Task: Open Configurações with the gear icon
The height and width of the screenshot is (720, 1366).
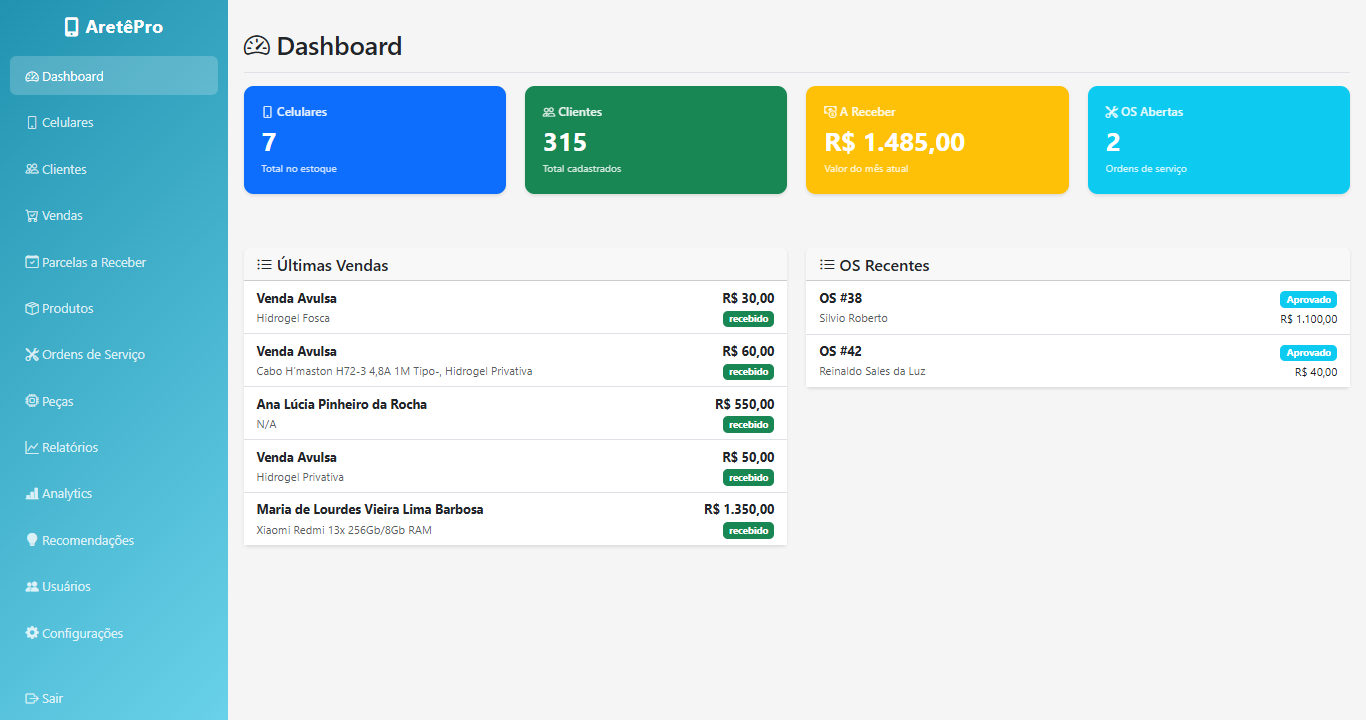Action: coord(30,633)
